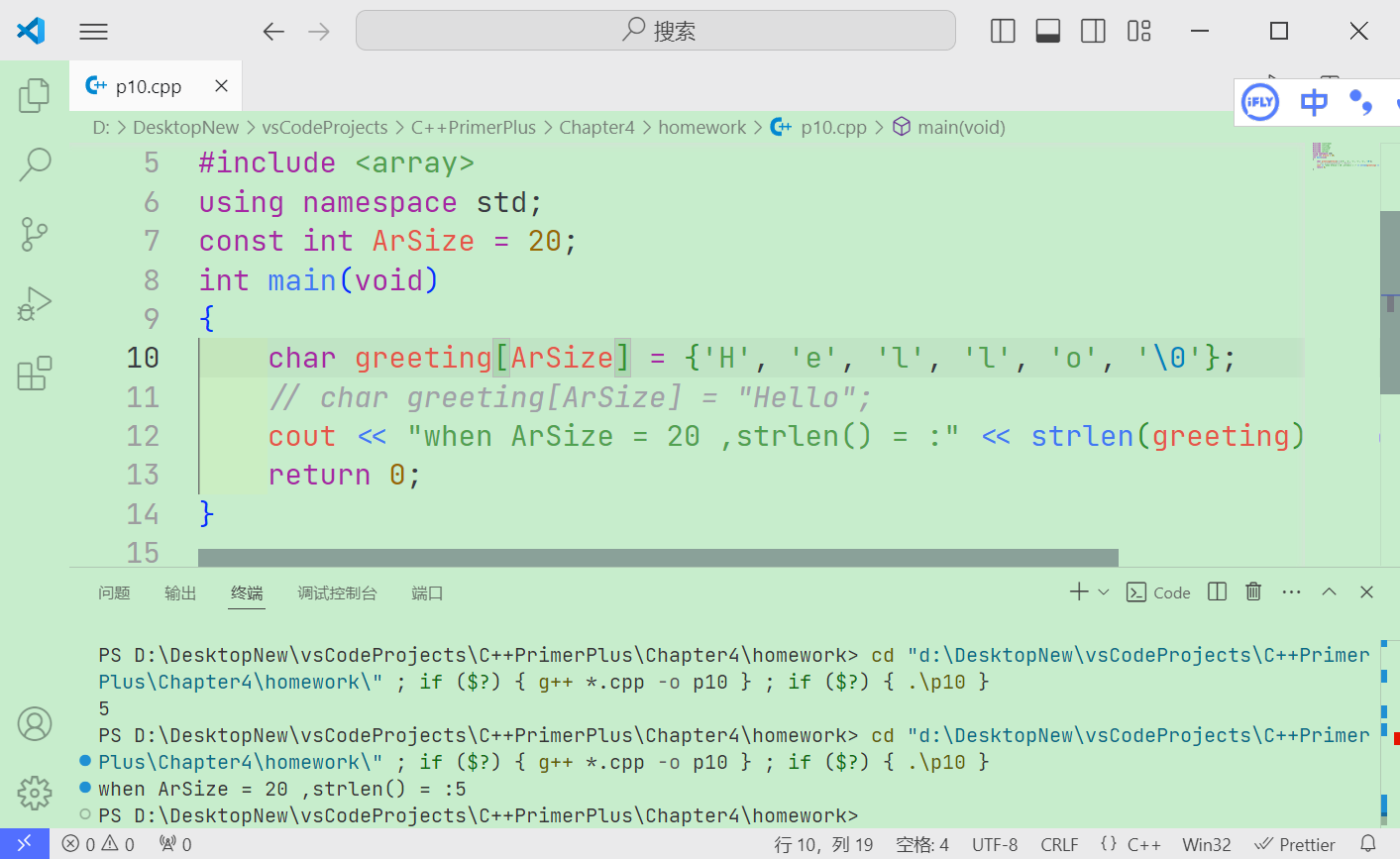Toggle the secondary side bar layout icon
1400x859 pixels.
click(1094, 32)
